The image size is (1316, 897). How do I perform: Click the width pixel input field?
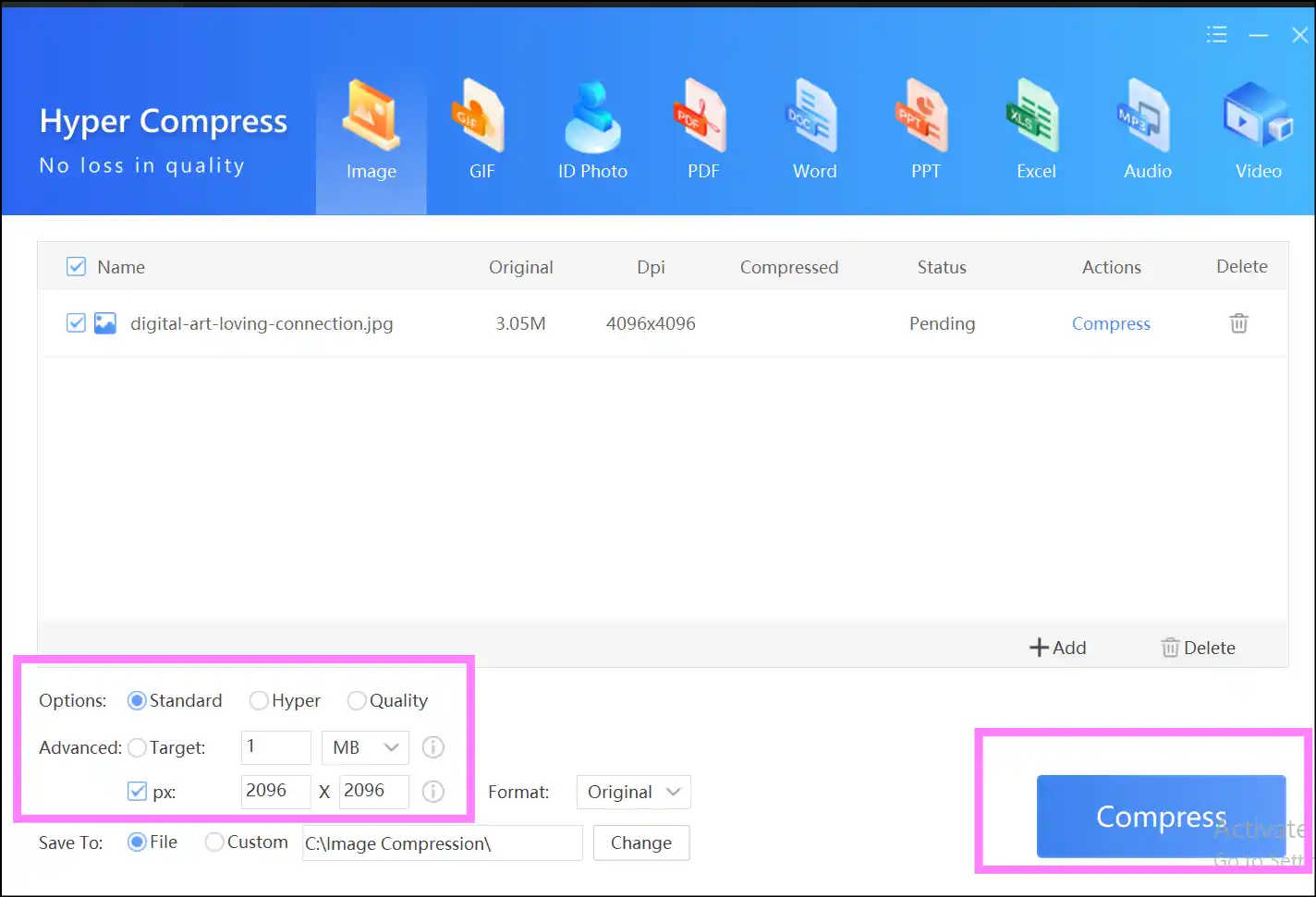(276, 792)
